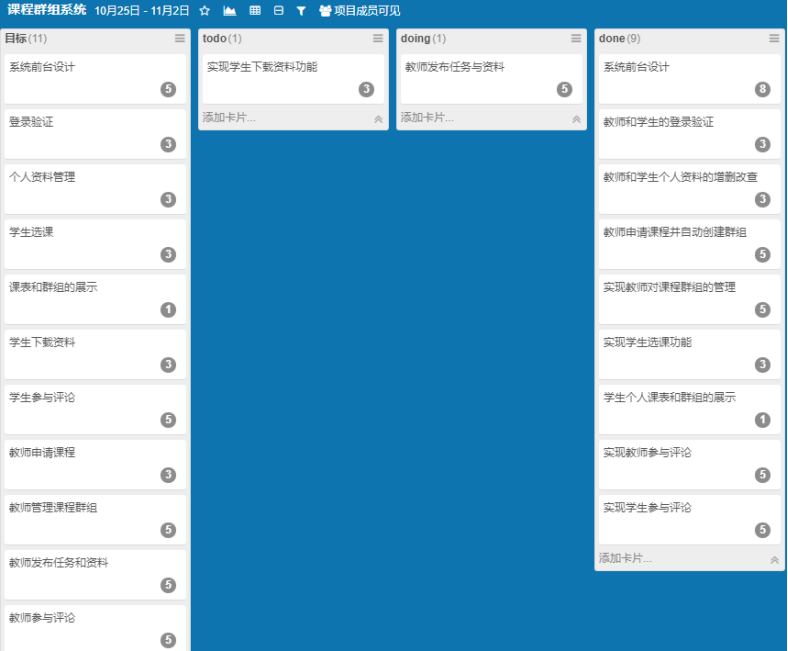Viewport: 788px width, 651px height.
Task: Click points badge 5 on 实现教师参与评论
Action: coord(762,475)
